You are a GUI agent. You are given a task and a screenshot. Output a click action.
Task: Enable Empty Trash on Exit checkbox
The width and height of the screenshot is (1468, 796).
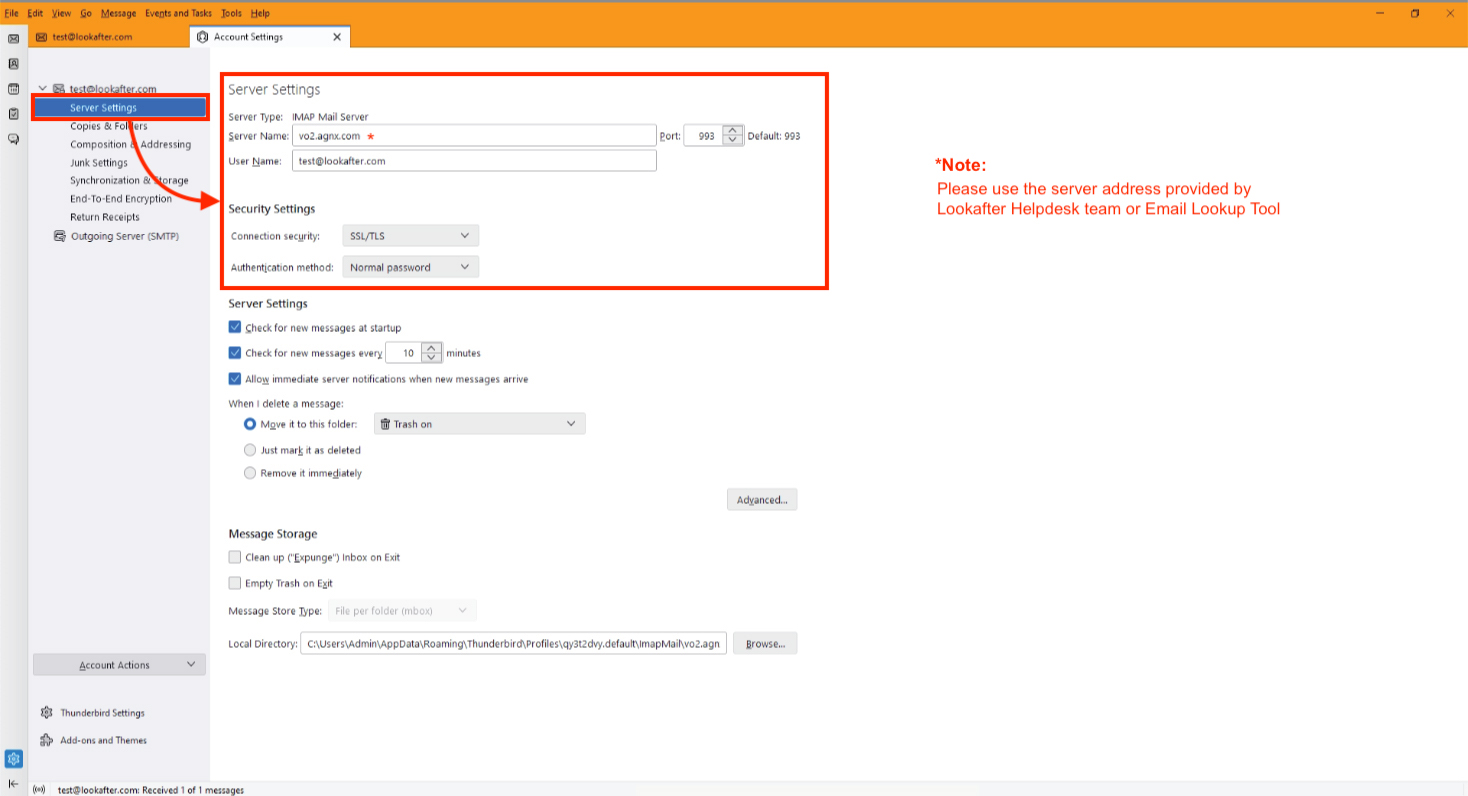tap(235, 583)
